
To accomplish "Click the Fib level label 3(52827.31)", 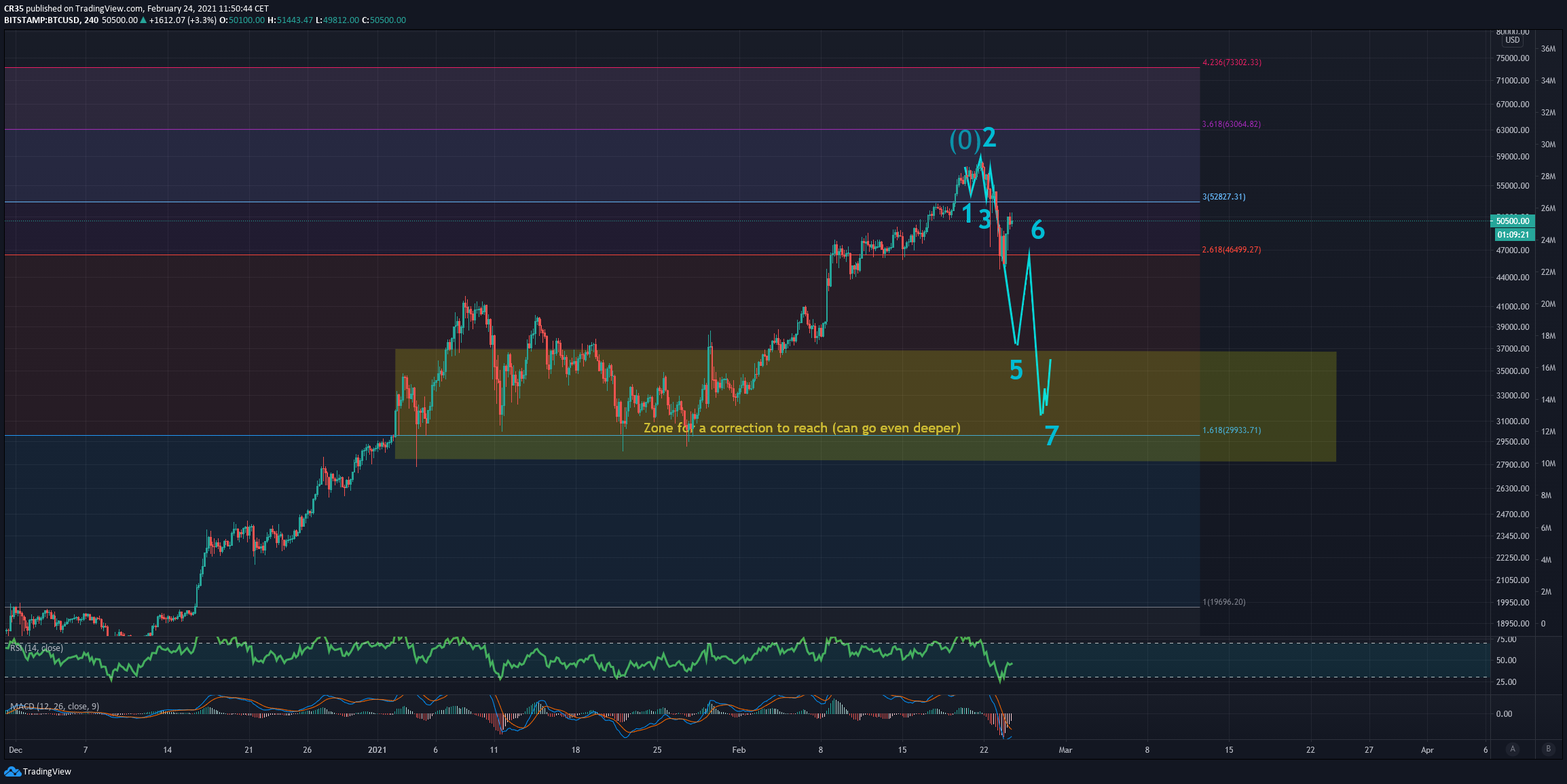I will pyautogui.click(x=1224, y=197).
